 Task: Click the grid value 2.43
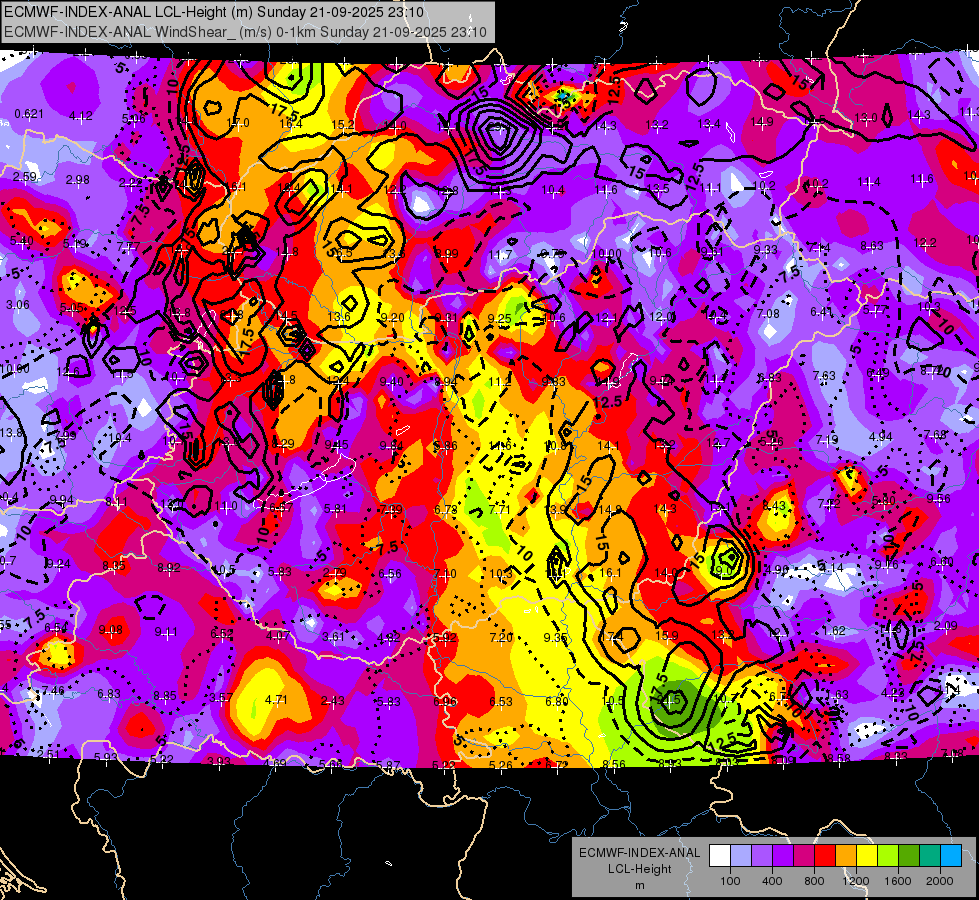click(x=332, y=701)
